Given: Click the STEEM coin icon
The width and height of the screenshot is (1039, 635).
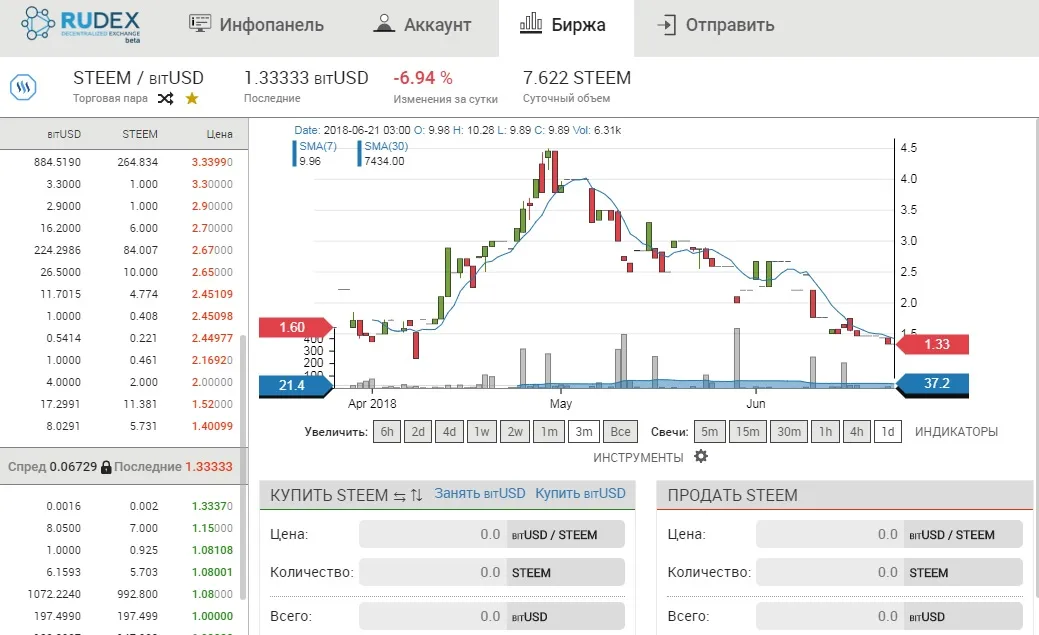Looking at the screenshot, I should 24,87.
